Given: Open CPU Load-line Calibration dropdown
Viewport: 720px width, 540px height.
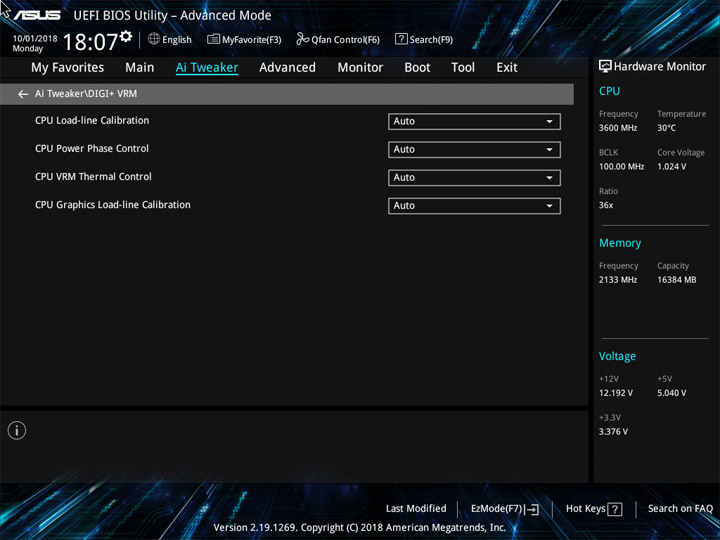Looking at the screenshot, I should [x=474, y=122].
